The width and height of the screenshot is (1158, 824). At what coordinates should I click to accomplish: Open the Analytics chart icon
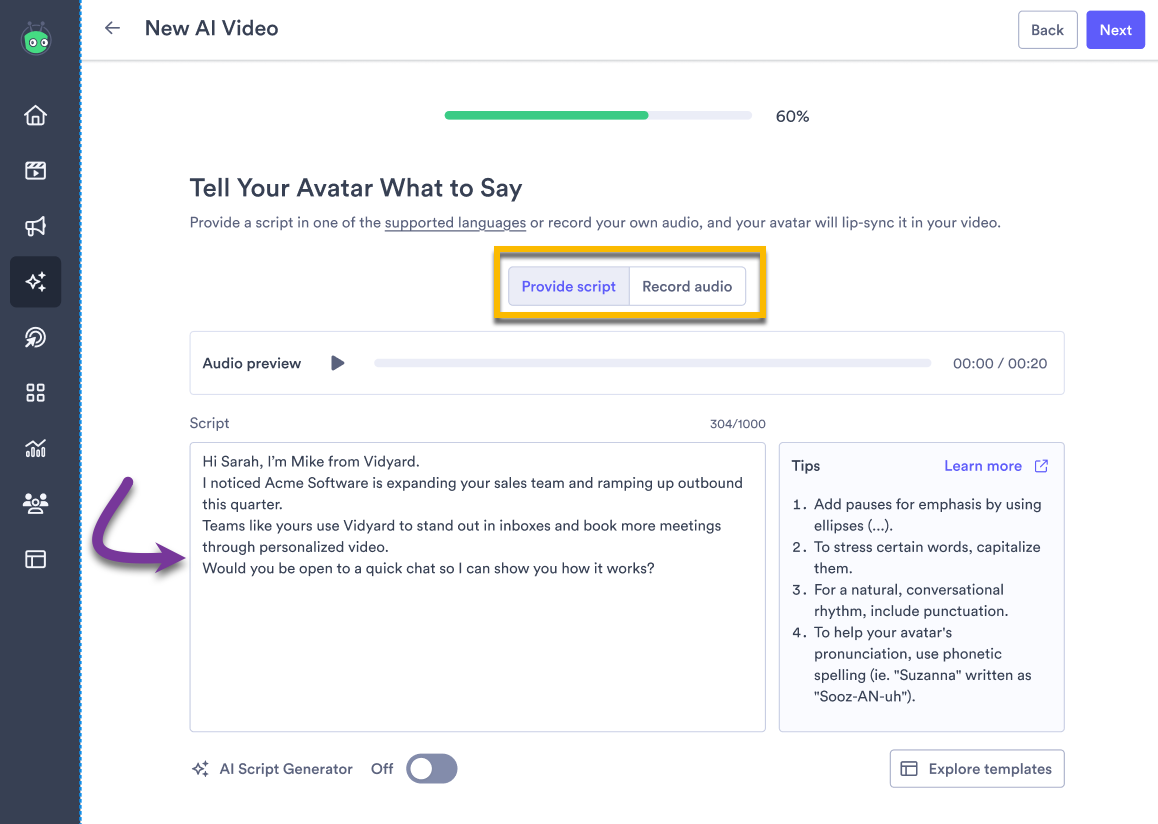[35, 448]
